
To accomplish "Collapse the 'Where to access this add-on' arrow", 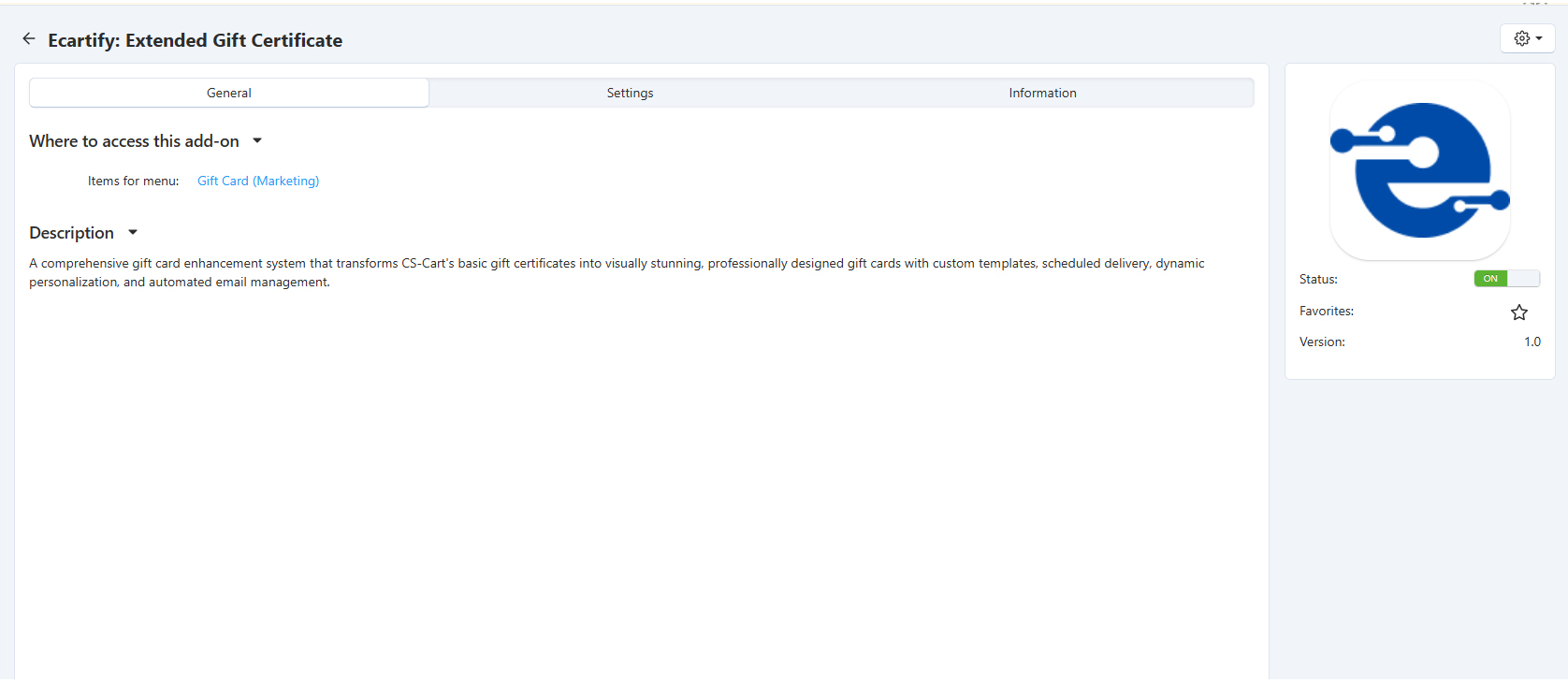I will pyautogui.click(x=257, y=141).
